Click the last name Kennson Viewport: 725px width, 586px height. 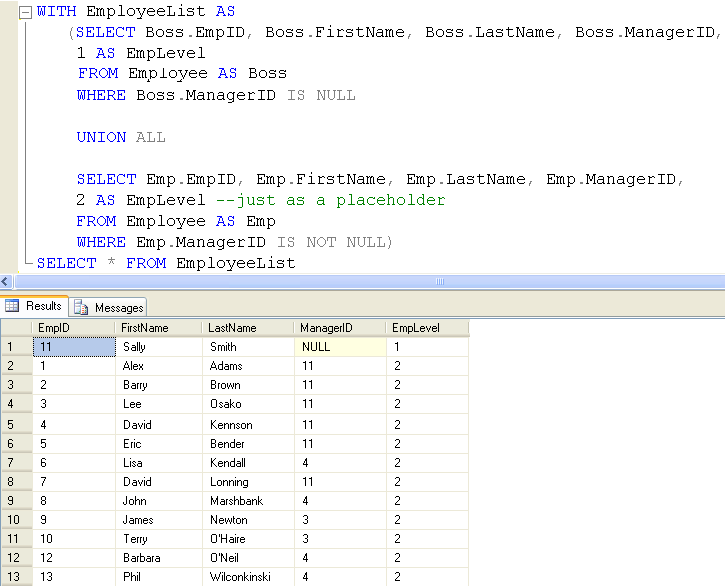coord(231,425)
